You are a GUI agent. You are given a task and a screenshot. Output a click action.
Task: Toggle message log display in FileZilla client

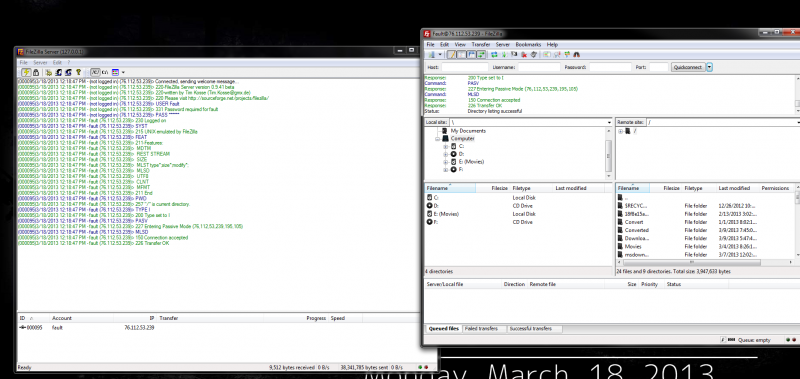452,55
